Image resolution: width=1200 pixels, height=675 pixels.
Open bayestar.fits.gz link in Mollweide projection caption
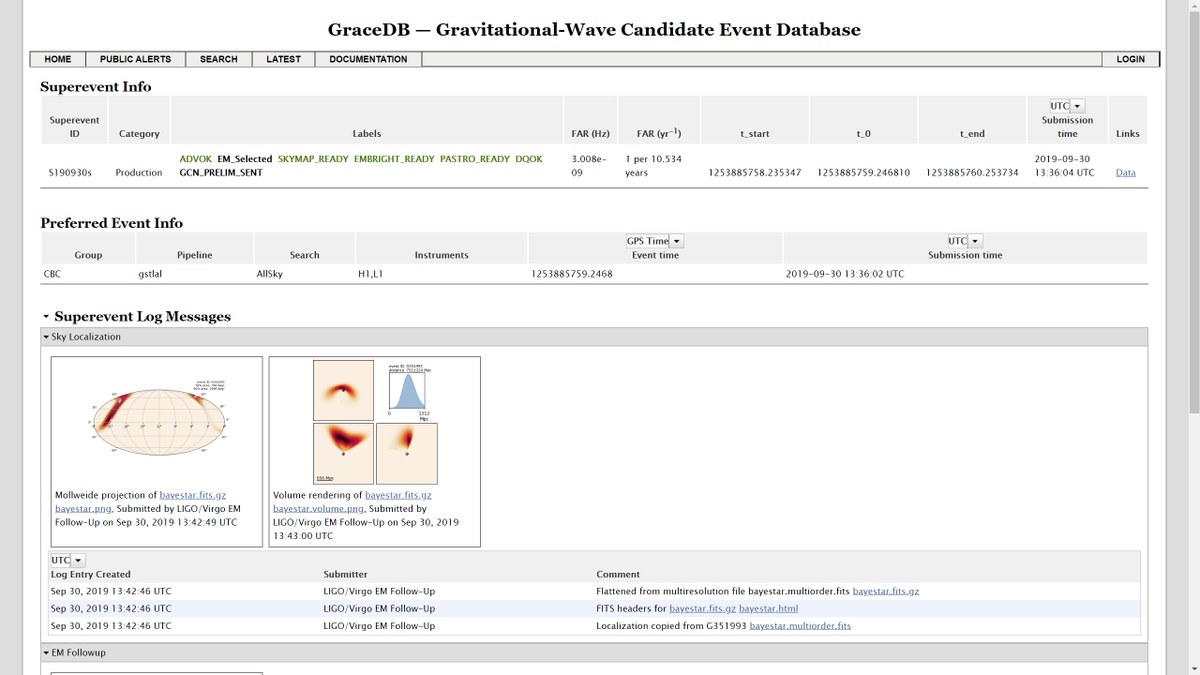[193, 495]
